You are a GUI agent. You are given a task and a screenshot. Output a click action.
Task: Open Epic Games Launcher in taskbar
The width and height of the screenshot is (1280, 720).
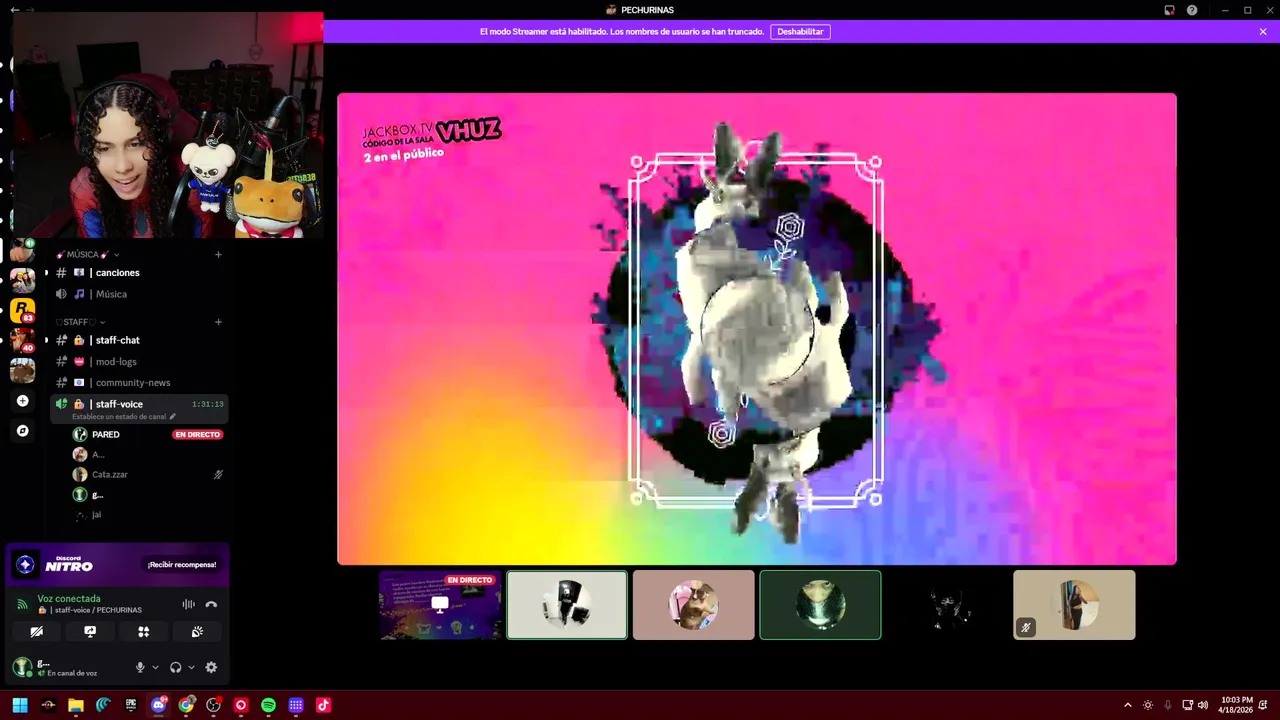[131, 705]
